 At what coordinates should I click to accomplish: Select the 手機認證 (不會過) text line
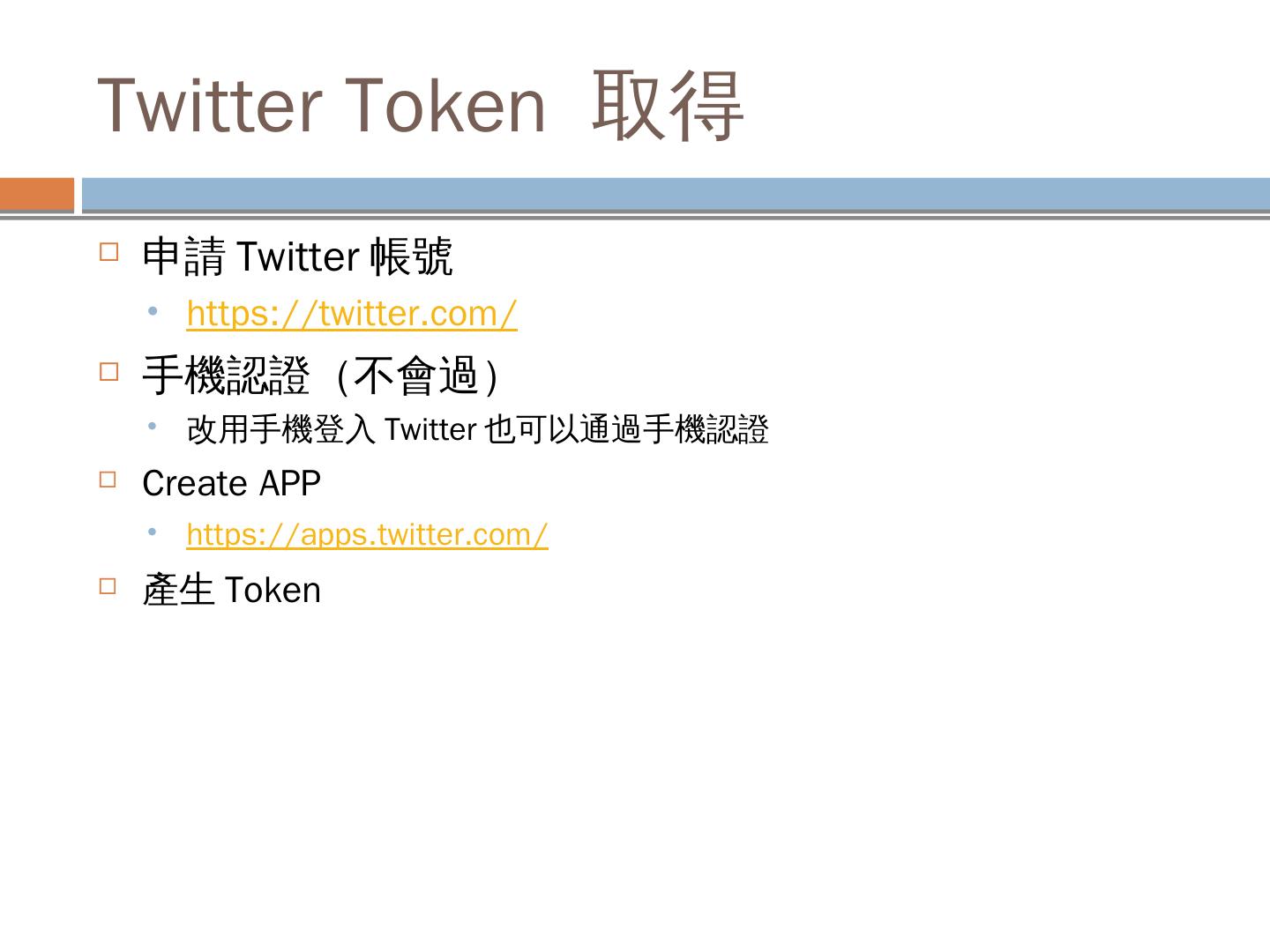coord(321,376)
